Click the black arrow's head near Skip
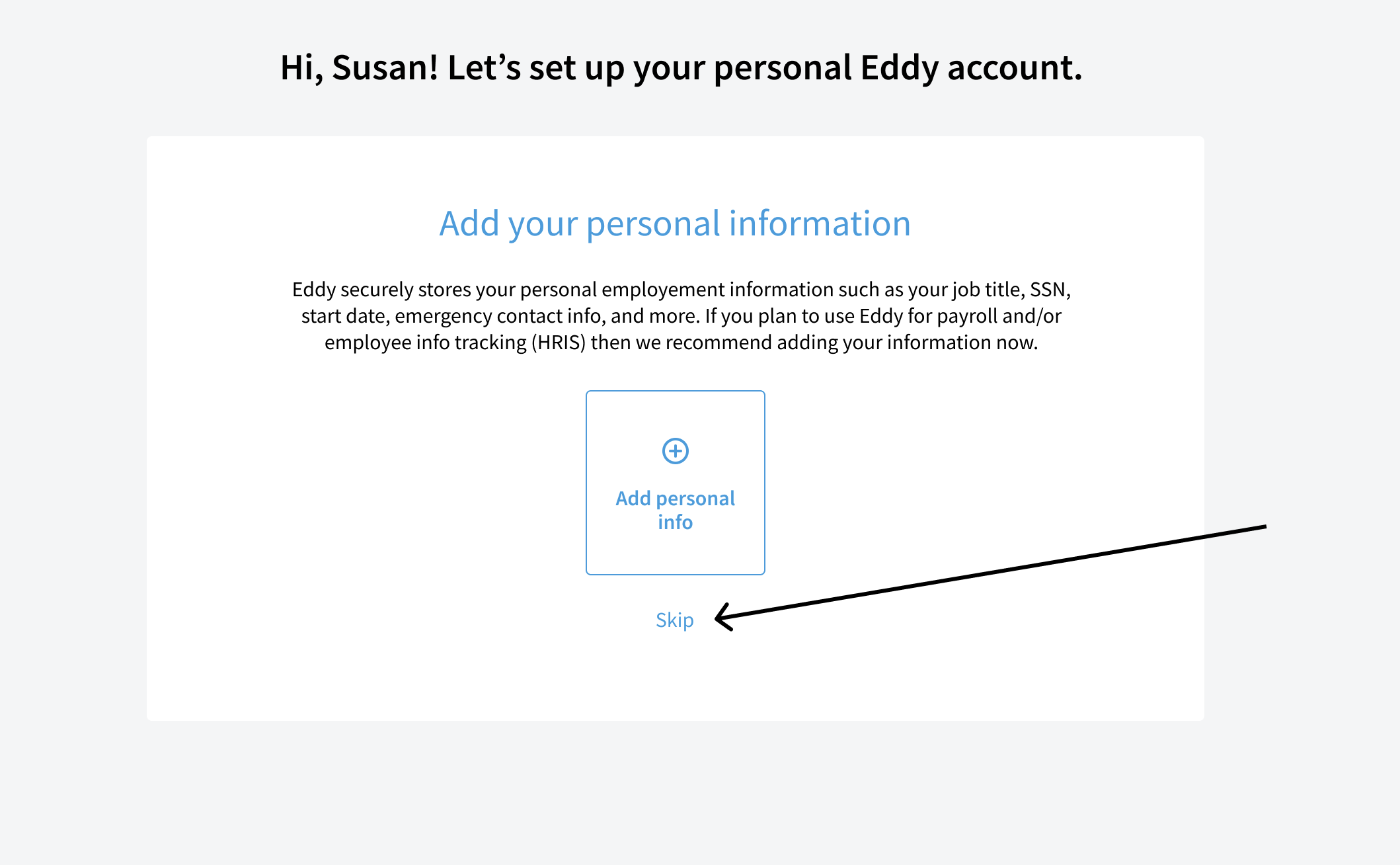The width and height of the screenshot is (1400, 865). pyautogui.click(x=724, y=617)
